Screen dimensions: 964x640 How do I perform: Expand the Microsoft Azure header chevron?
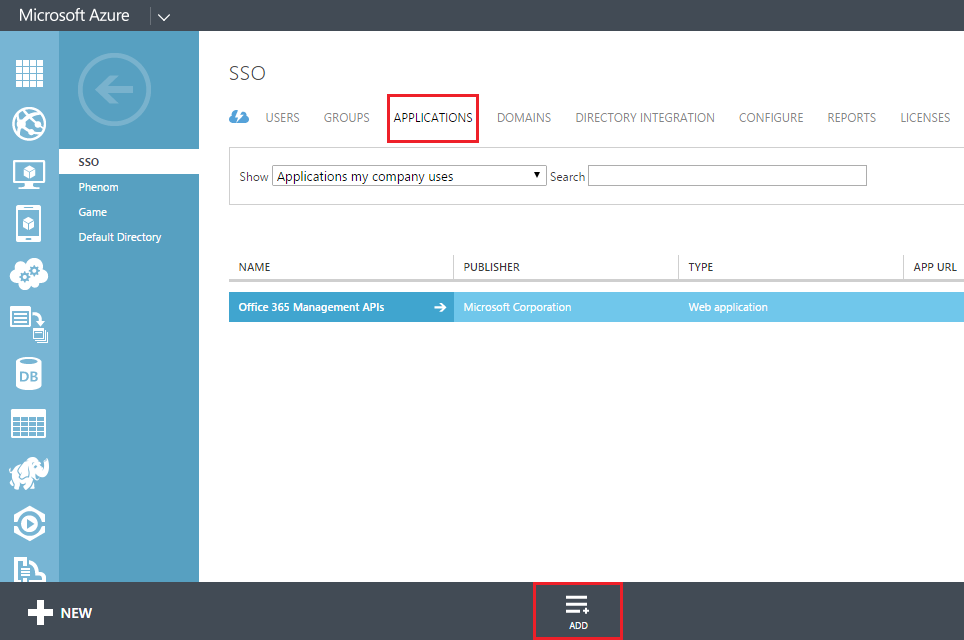[x=164, y=17]
